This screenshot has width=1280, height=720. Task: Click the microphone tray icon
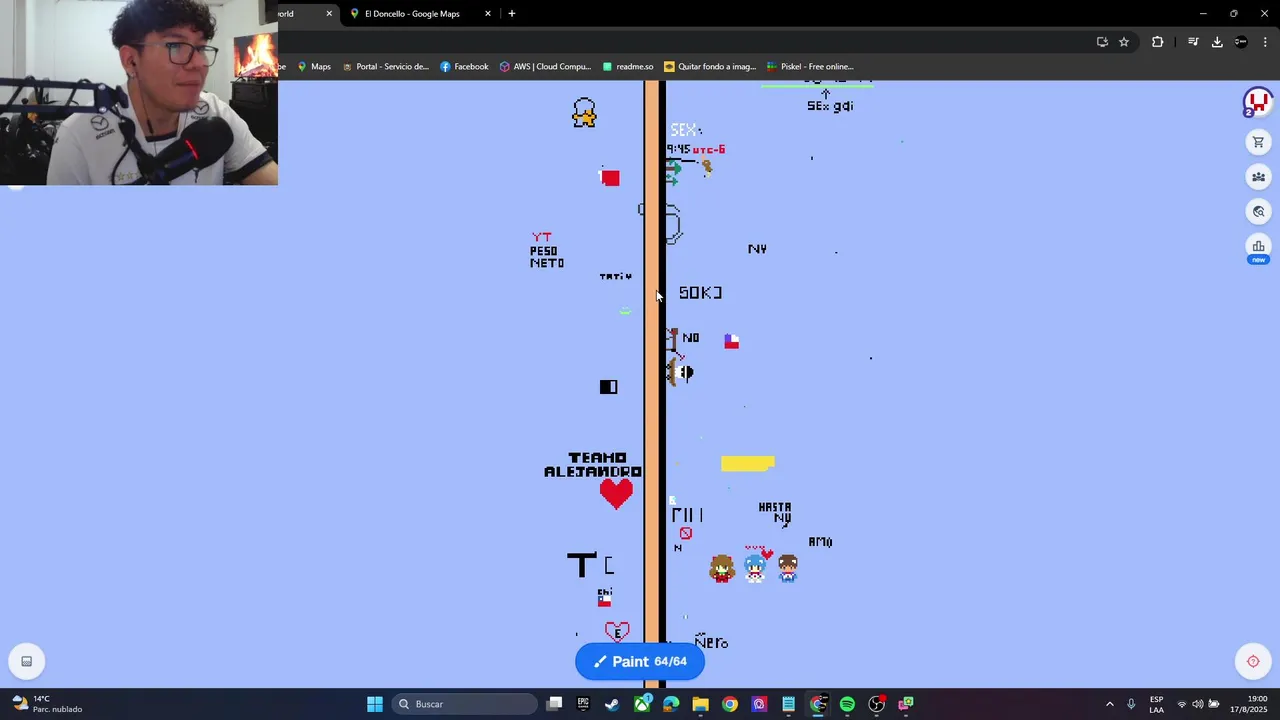pos(1131,704)
